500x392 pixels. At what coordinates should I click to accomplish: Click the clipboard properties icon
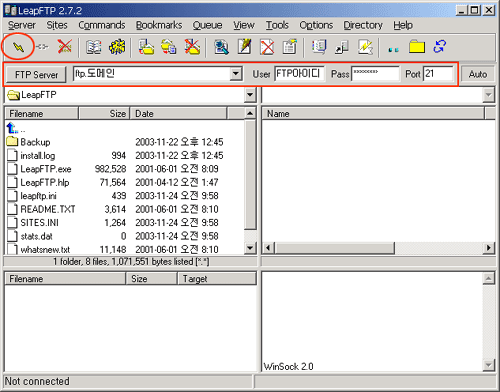[x=290, y=47]
